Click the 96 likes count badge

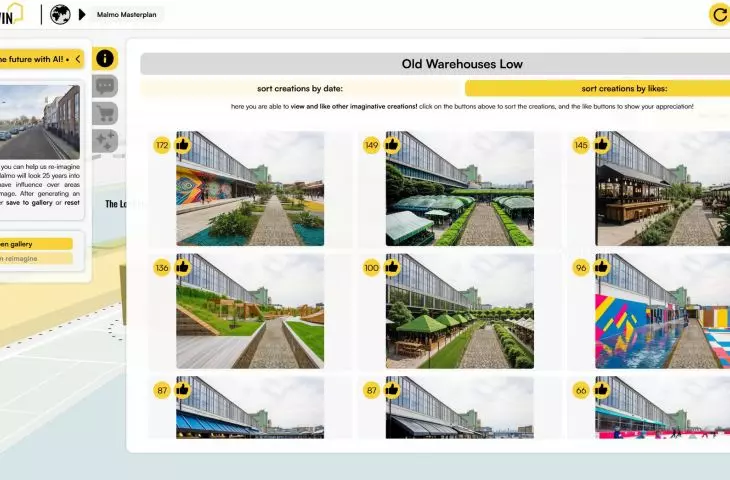[x=581, y=268]
